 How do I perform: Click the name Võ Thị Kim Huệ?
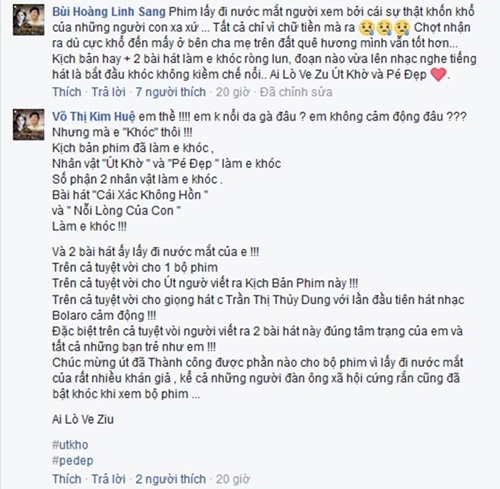point(94,117)
